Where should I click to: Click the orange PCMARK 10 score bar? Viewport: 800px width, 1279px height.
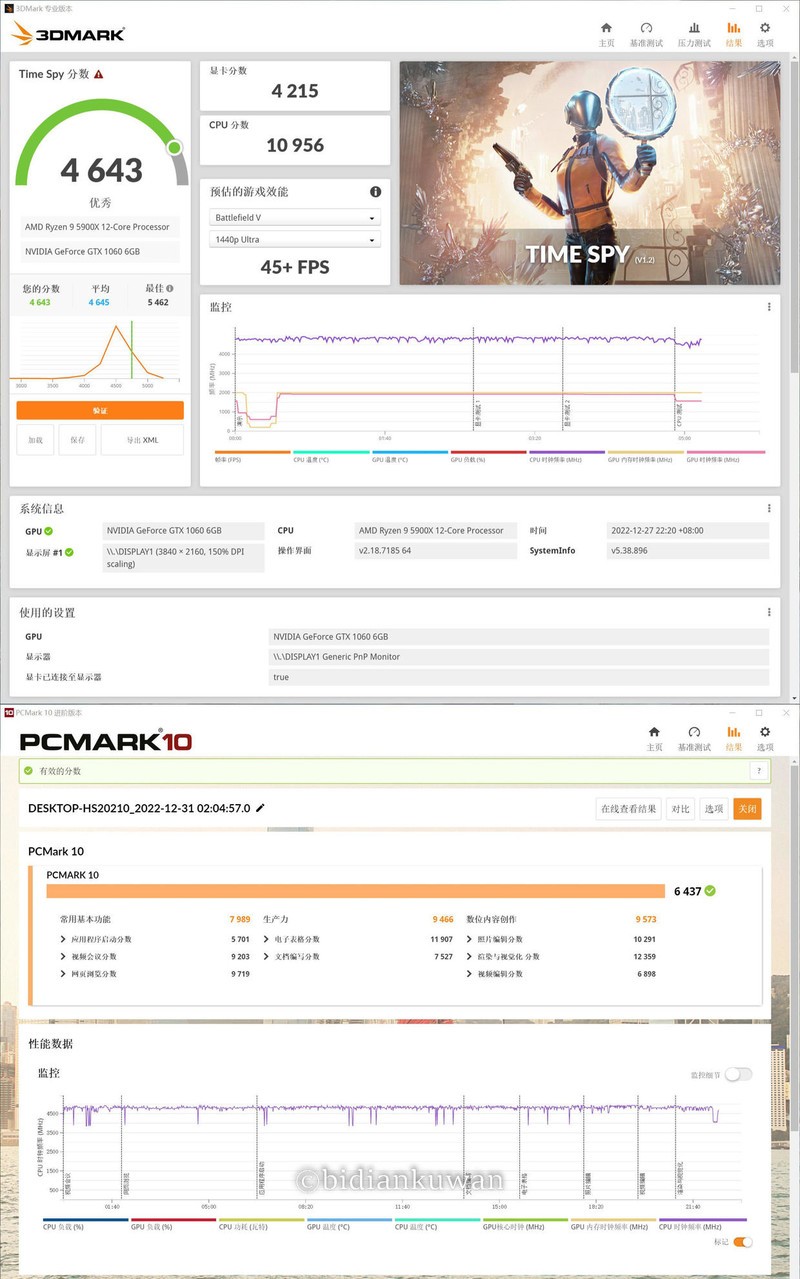[356, 891]
